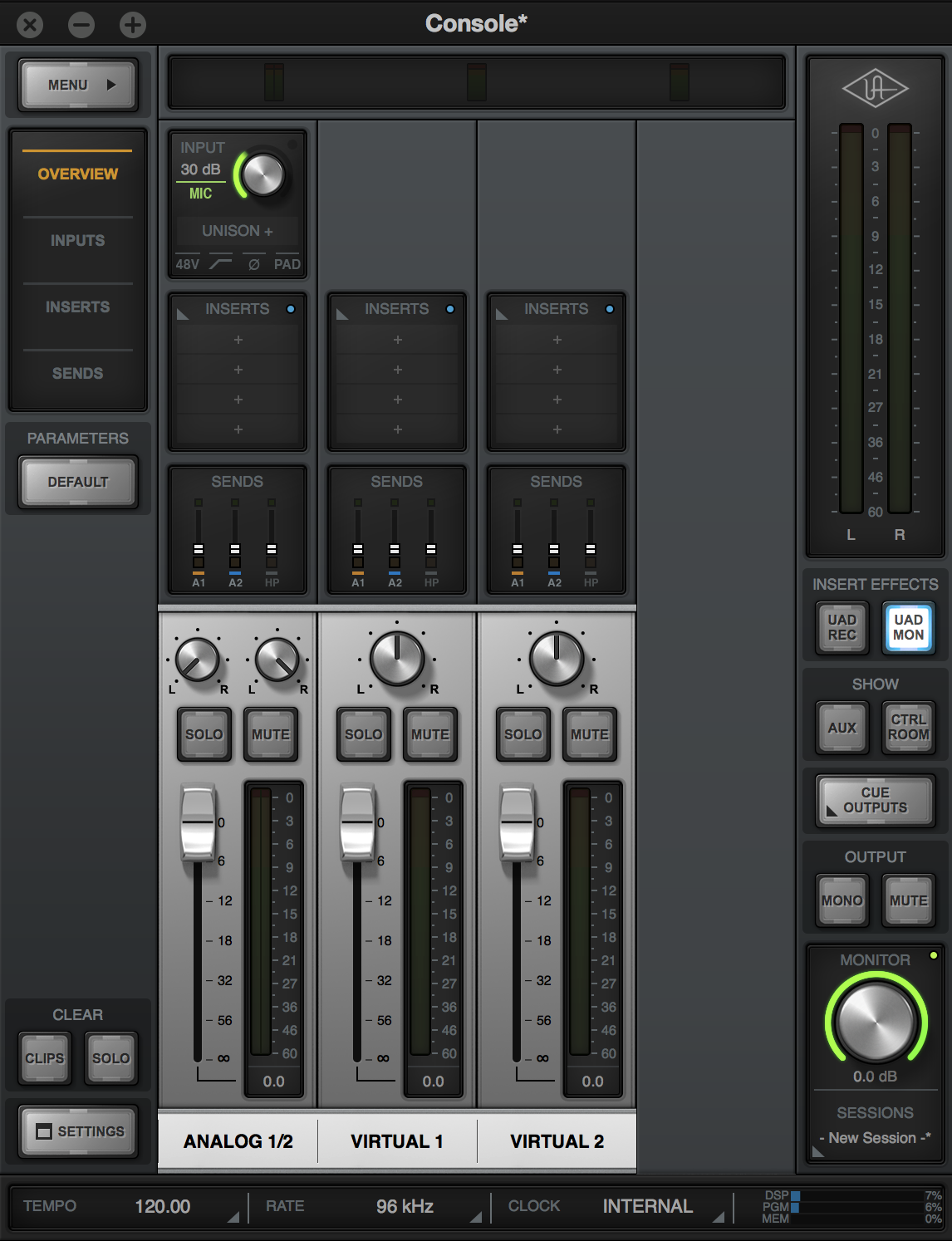Select UAD REC insert effects mode
The width and height of the screenshot is (952, 1241).
point(842,629)
